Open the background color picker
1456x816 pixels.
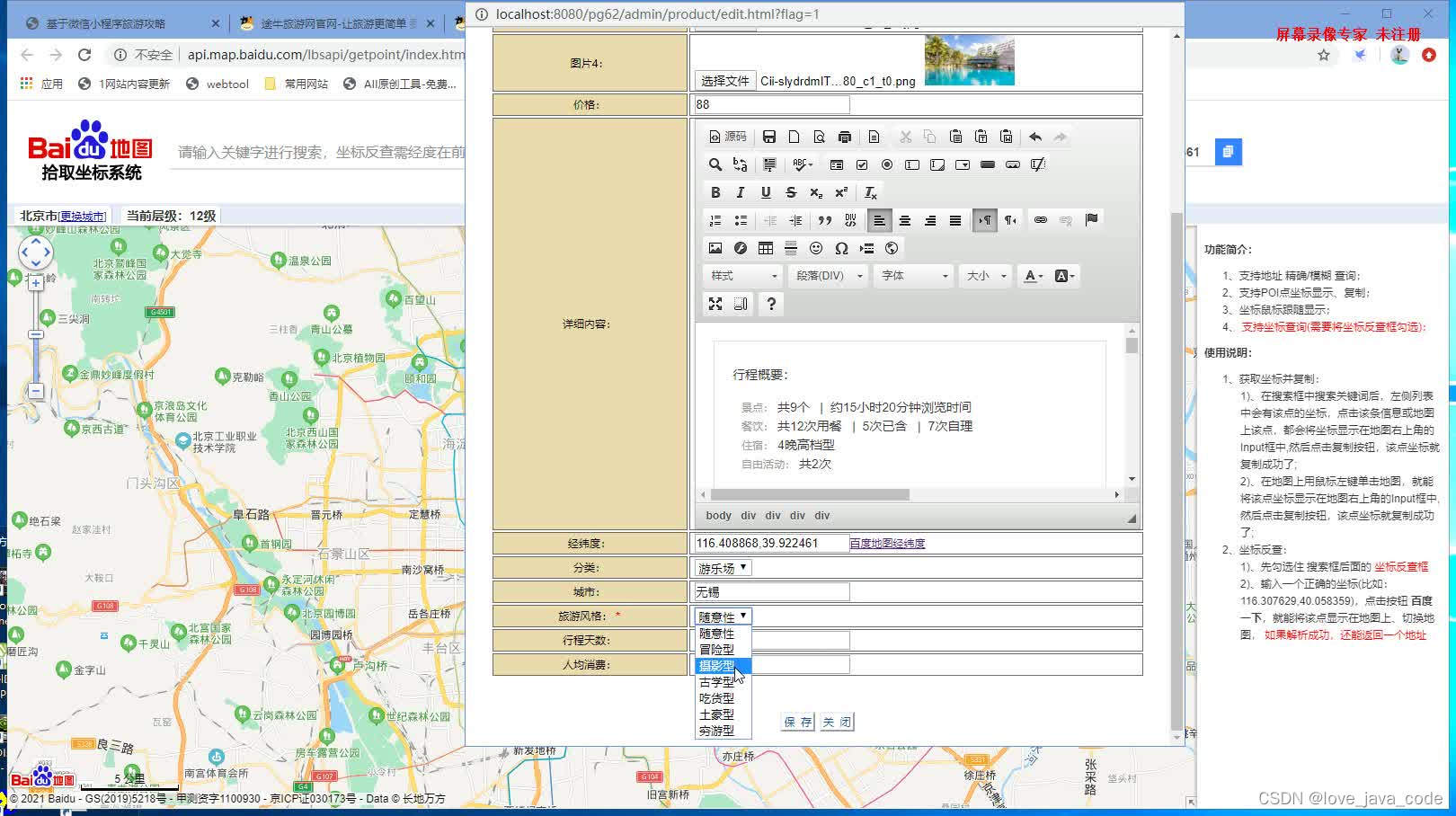coord(1064,276)
